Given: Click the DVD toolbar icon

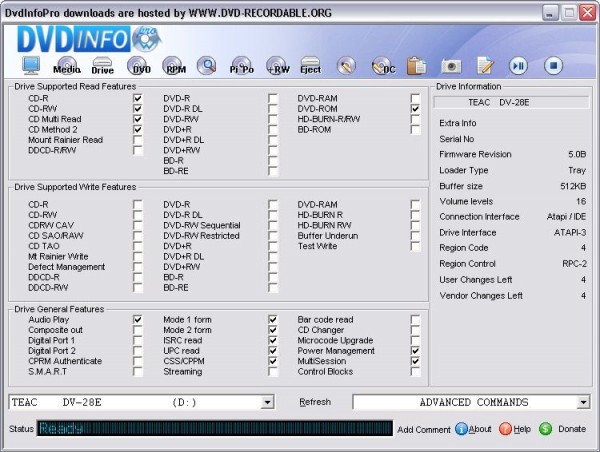Looking at the screenshot, I should click(x=141, y=67).
